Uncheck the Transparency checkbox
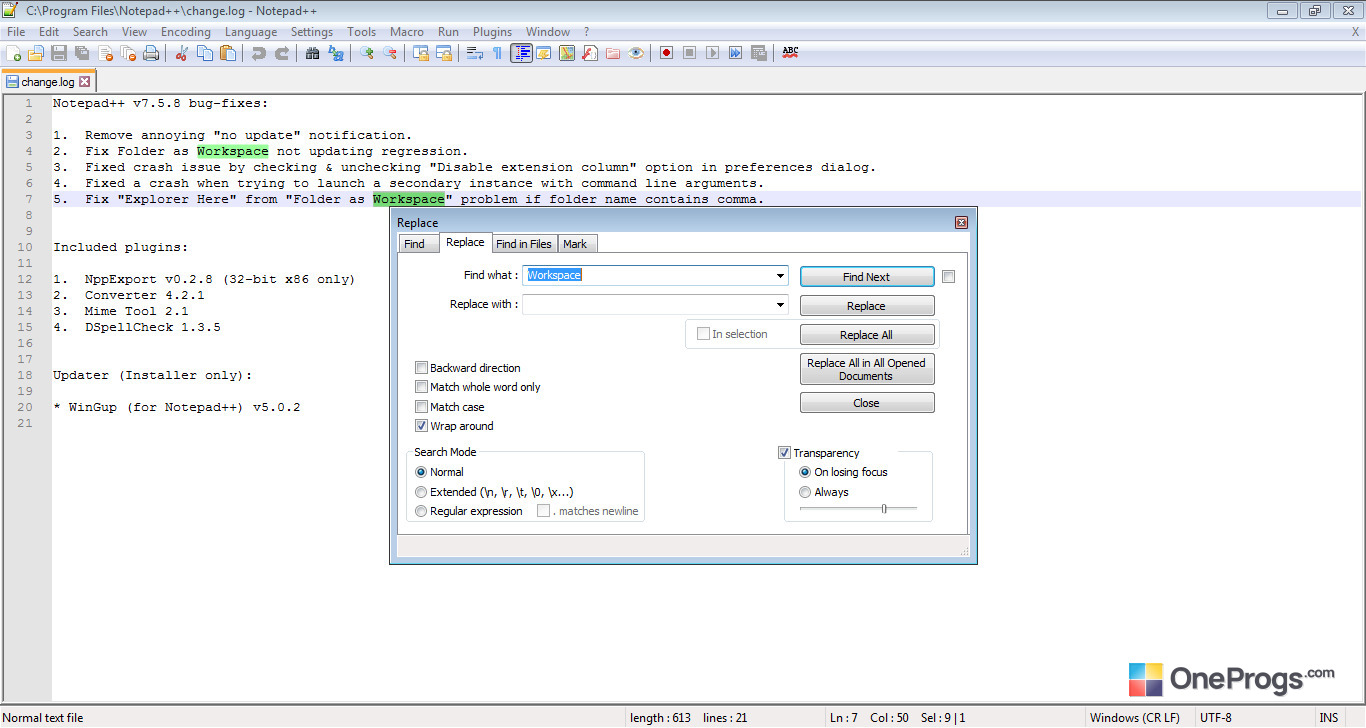Screen dimensions: 1366x728 pyautogui.click(x=785, y=453)
